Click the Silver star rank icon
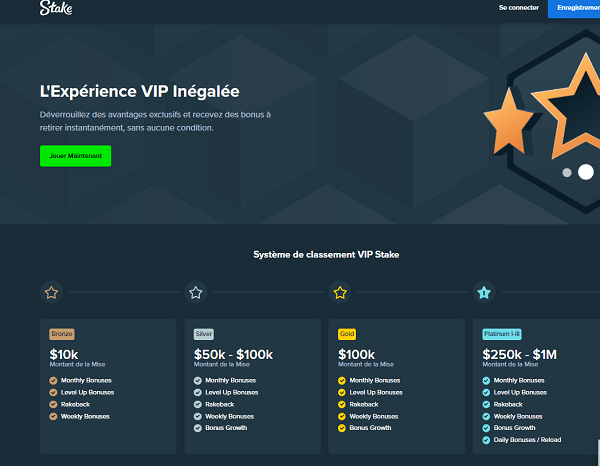 [x=196, y=292]
